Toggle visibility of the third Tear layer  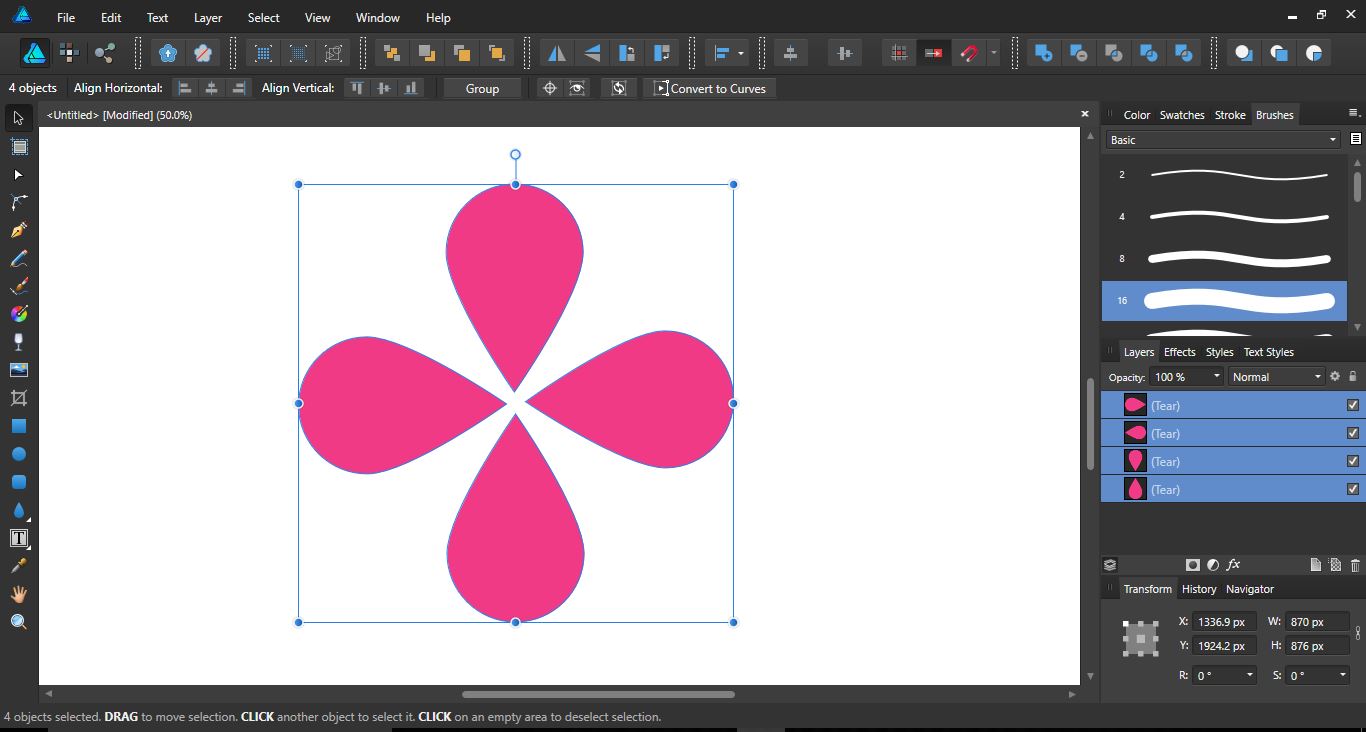[1353, 461]
